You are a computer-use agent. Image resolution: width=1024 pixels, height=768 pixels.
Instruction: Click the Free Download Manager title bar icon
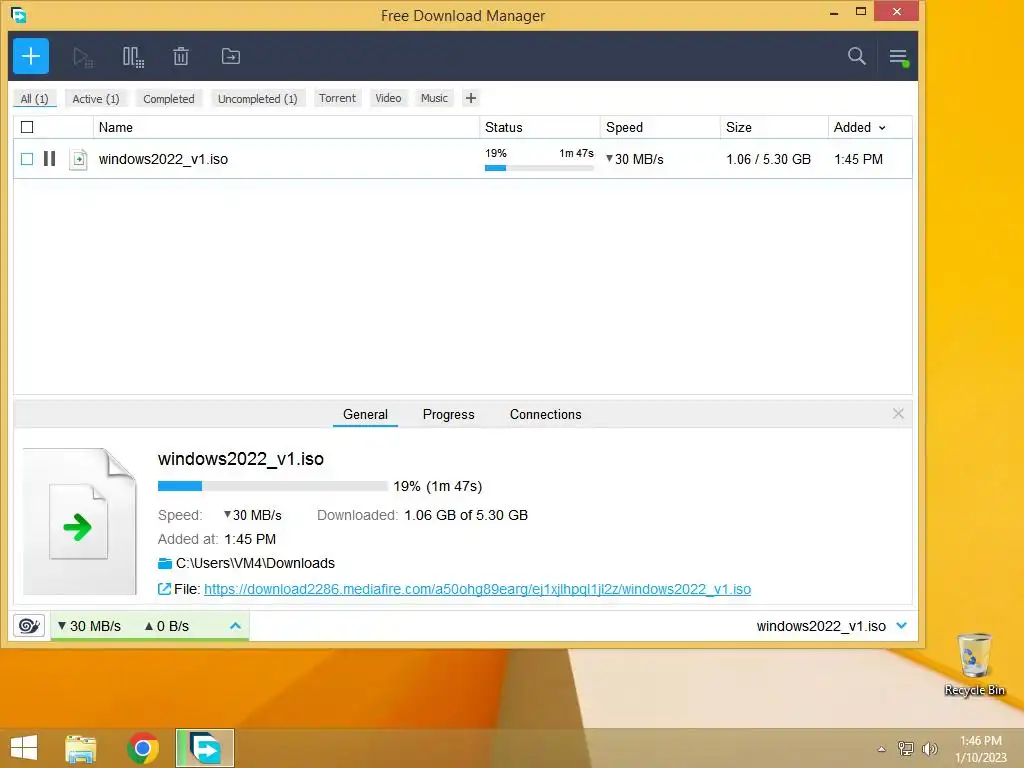19,14
